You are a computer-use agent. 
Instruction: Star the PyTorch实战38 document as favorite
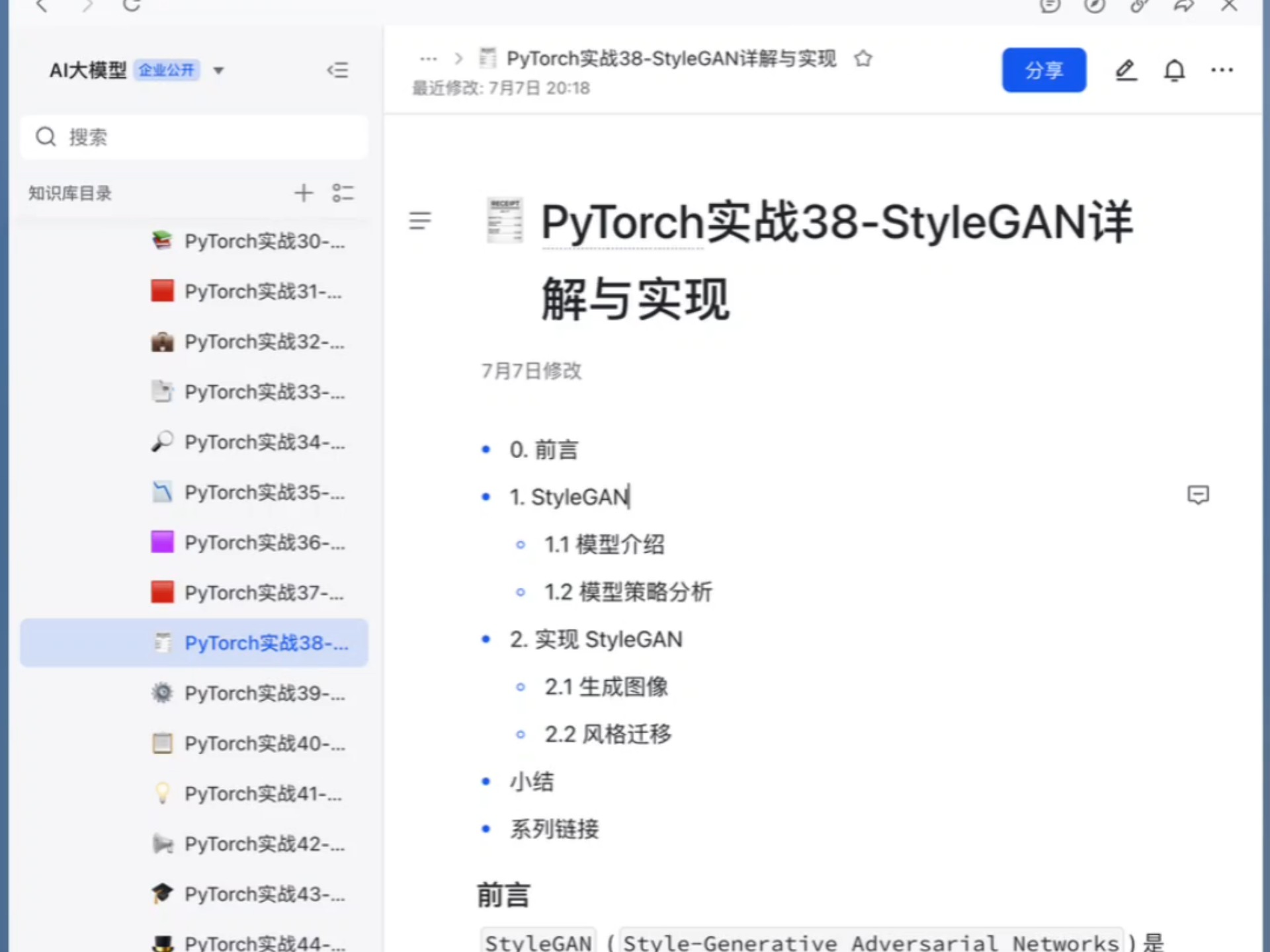pyautogui.click(x=863, y=59)
